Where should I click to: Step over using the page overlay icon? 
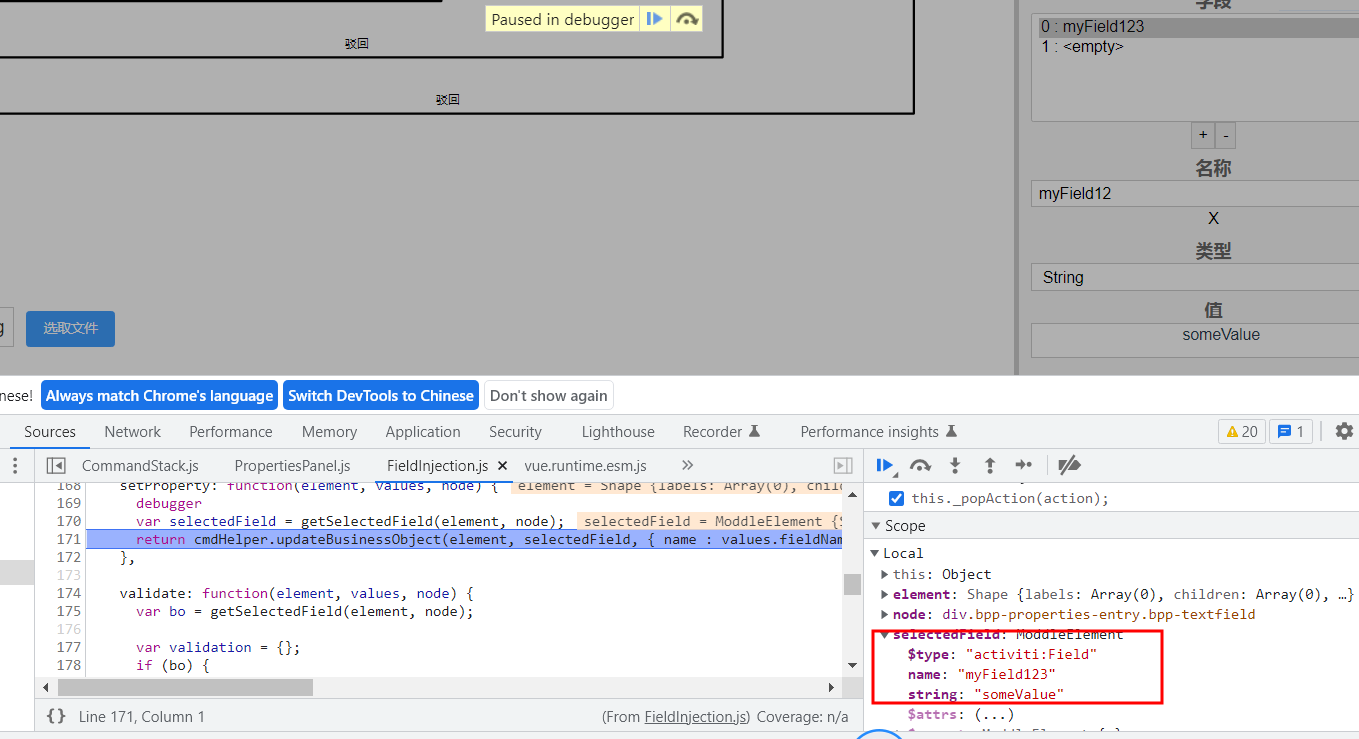point(686,19)
